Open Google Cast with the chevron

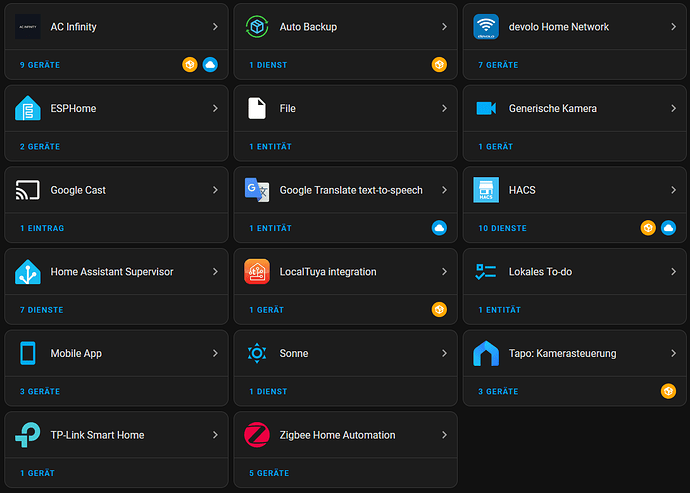pos(215,190)
